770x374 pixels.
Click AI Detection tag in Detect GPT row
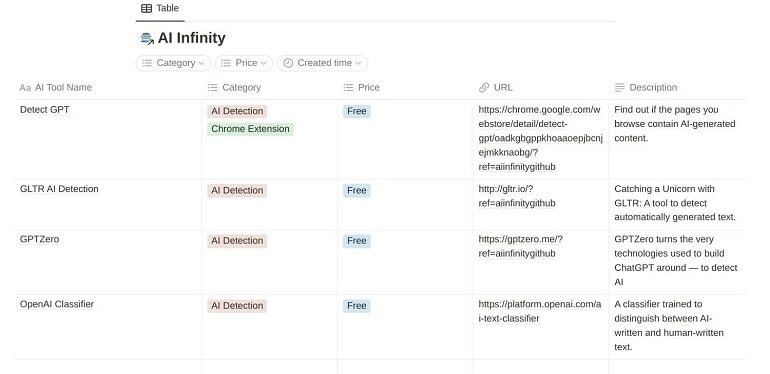(x=237, y=111)
